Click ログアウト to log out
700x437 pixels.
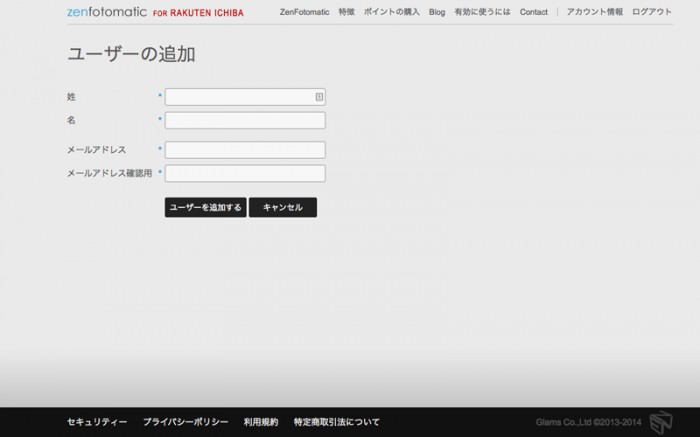652,12
